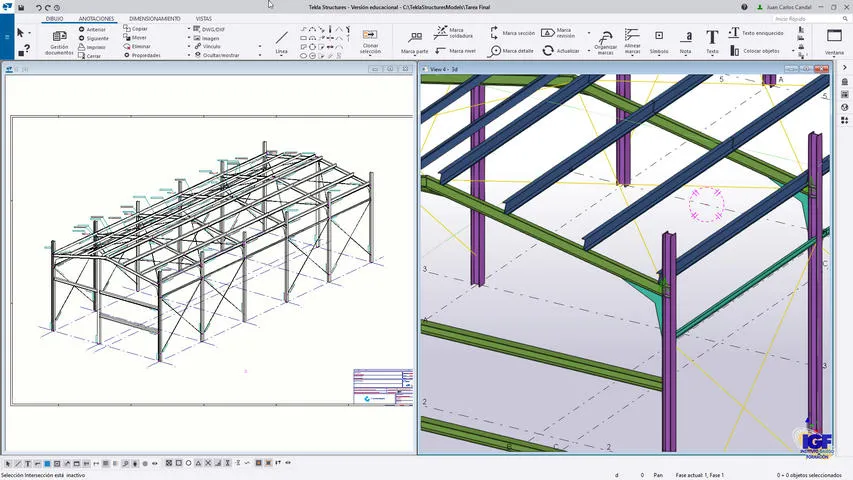This screenshot has height=480, width=853.
Task: Expand DWG/DXF dropdown
Action: (189, 29)
